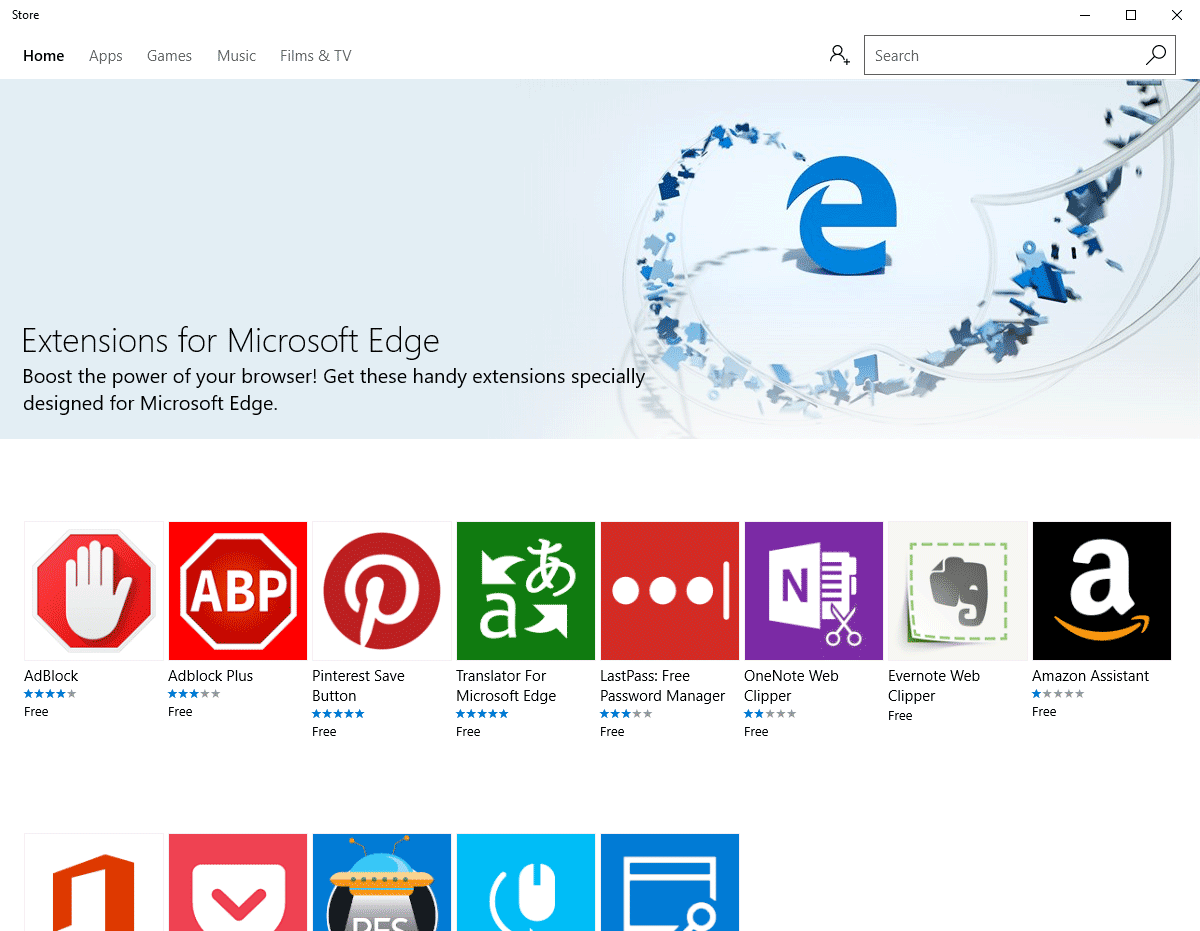Open the Mouse Gestures extension tile
The height and width of the screenshot is (931, 1200).
click(526, 882)
